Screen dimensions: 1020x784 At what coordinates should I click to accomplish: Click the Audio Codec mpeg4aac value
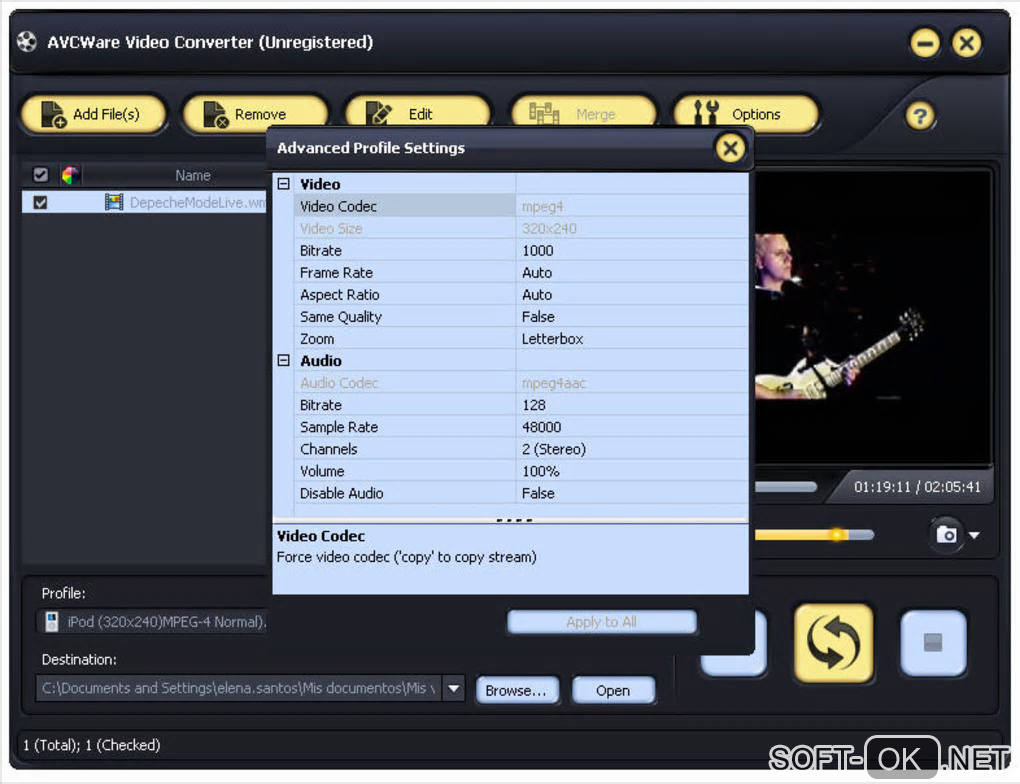coord(632,383)
